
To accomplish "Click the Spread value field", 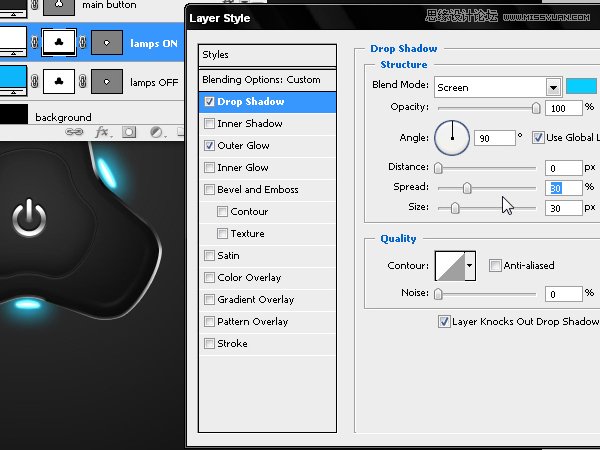I will pyautogui.click(x=564, y=188).
